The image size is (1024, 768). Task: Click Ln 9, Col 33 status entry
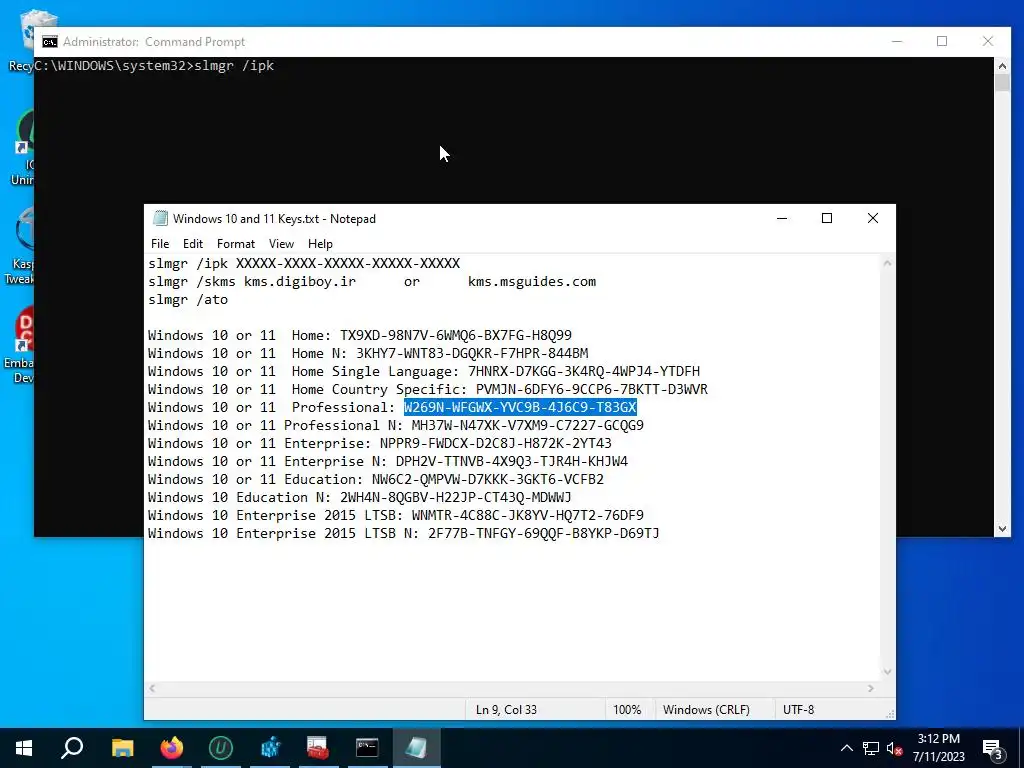[x=506, y=709]
